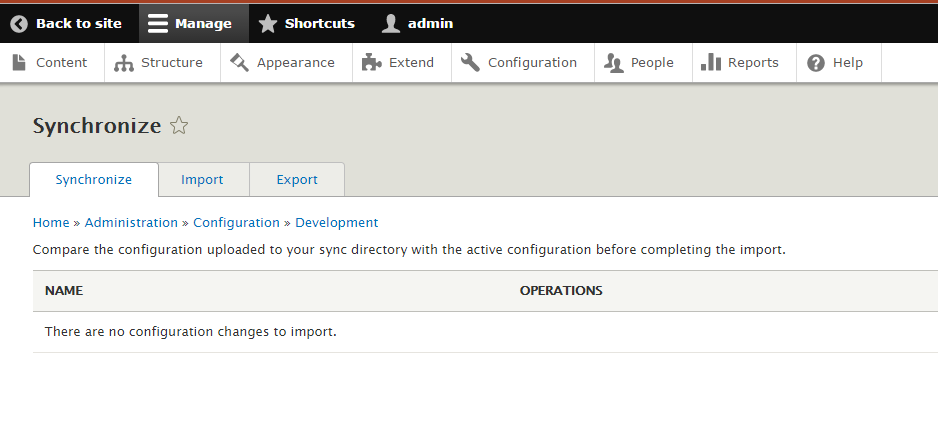The image size is (938, 433).
Task: Click the People icon in toolbar
Action: (614, 63)
